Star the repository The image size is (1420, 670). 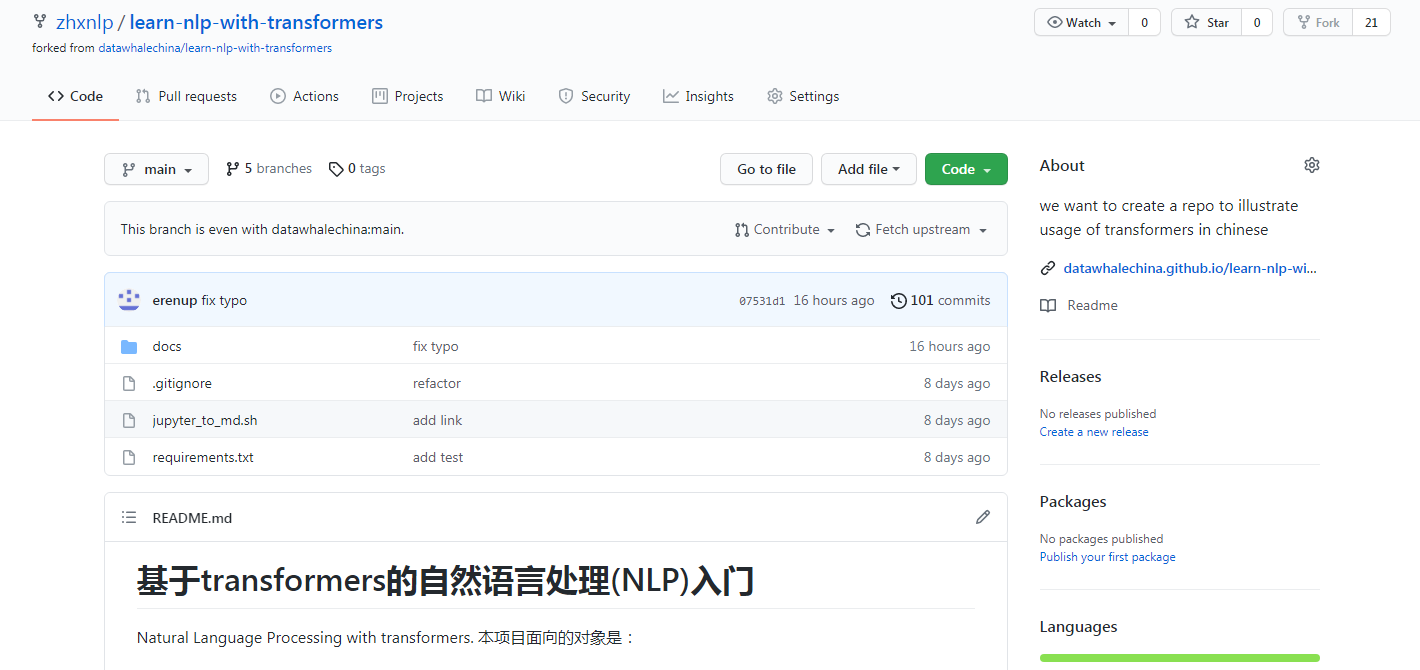[1205, 21]
